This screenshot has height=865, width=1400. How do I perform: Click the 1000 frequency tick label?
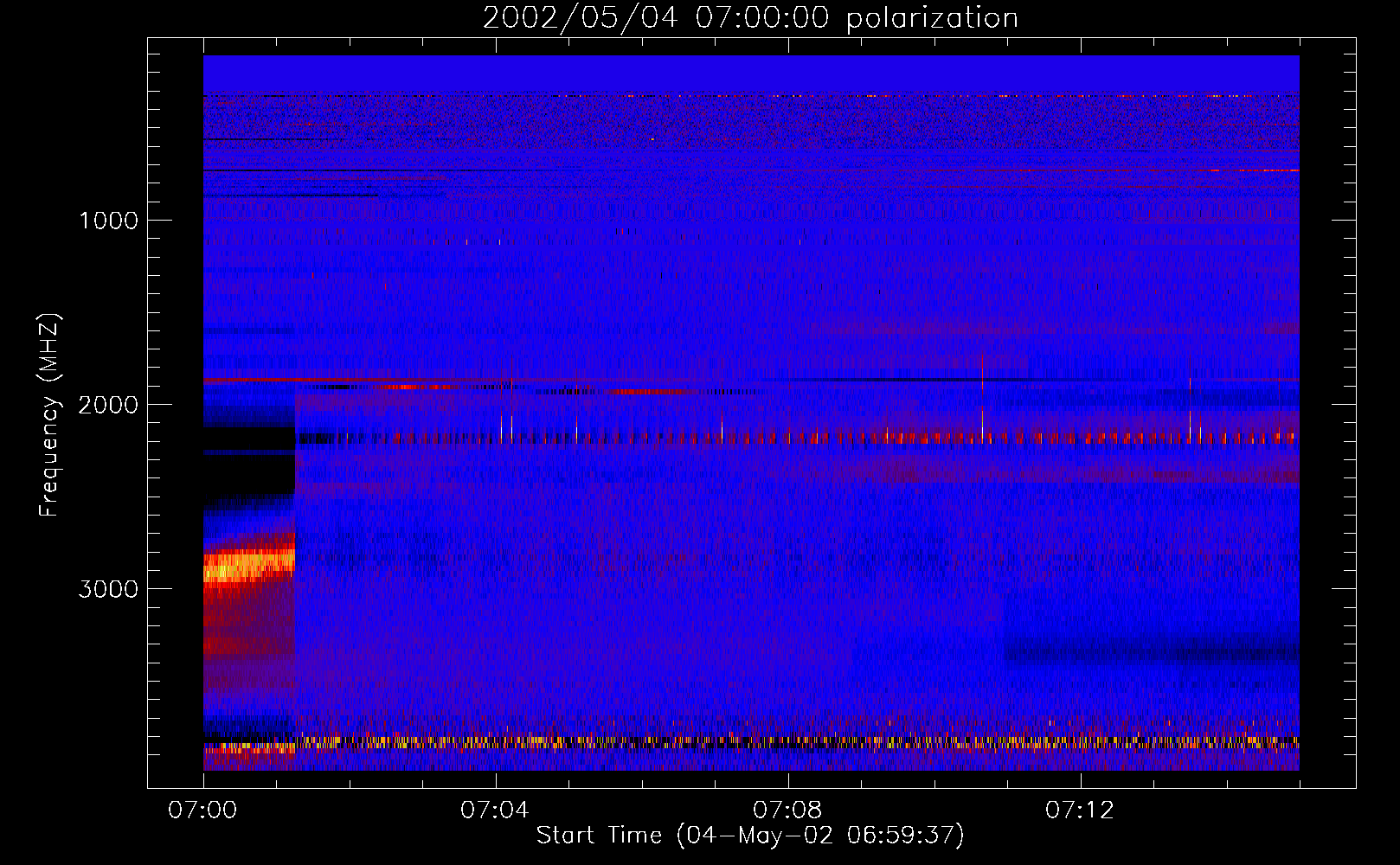pos(108,221)
